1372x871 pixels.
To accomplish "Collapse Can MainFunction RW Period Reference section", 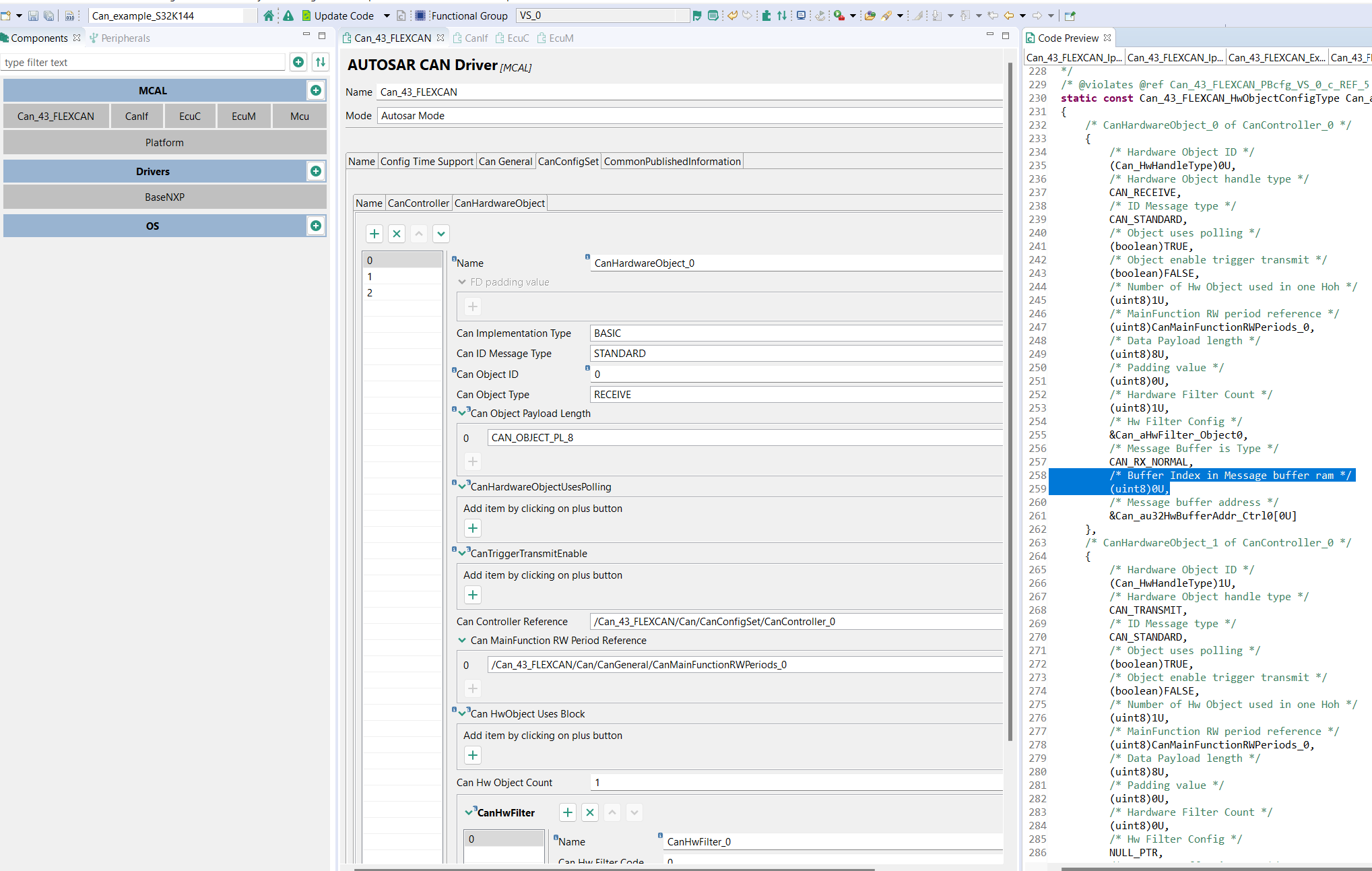I will (462, 640).
